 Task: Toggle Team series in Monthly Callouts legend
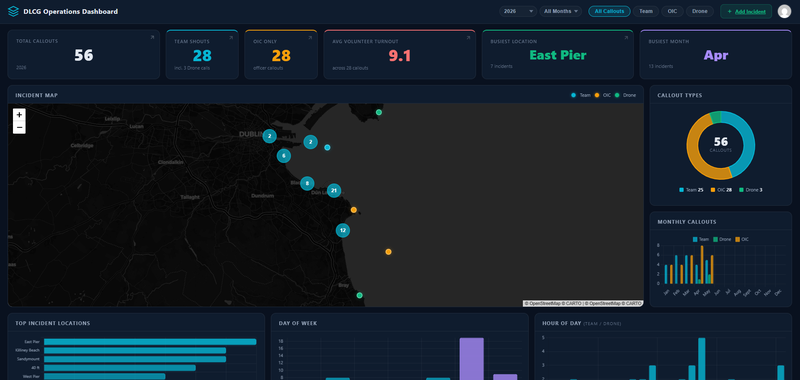[x=701, y=239]
